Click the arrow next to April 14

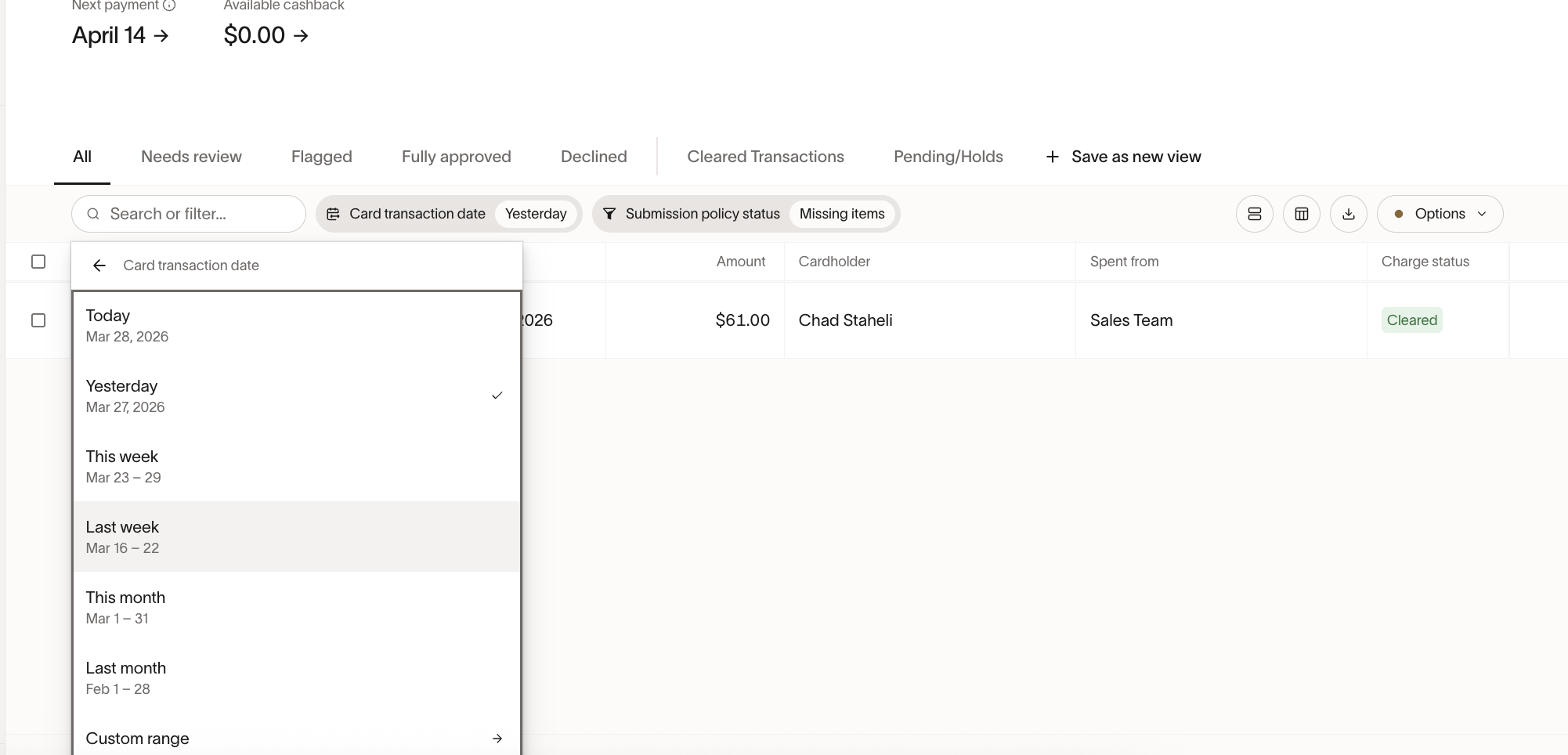coord(161,35)
